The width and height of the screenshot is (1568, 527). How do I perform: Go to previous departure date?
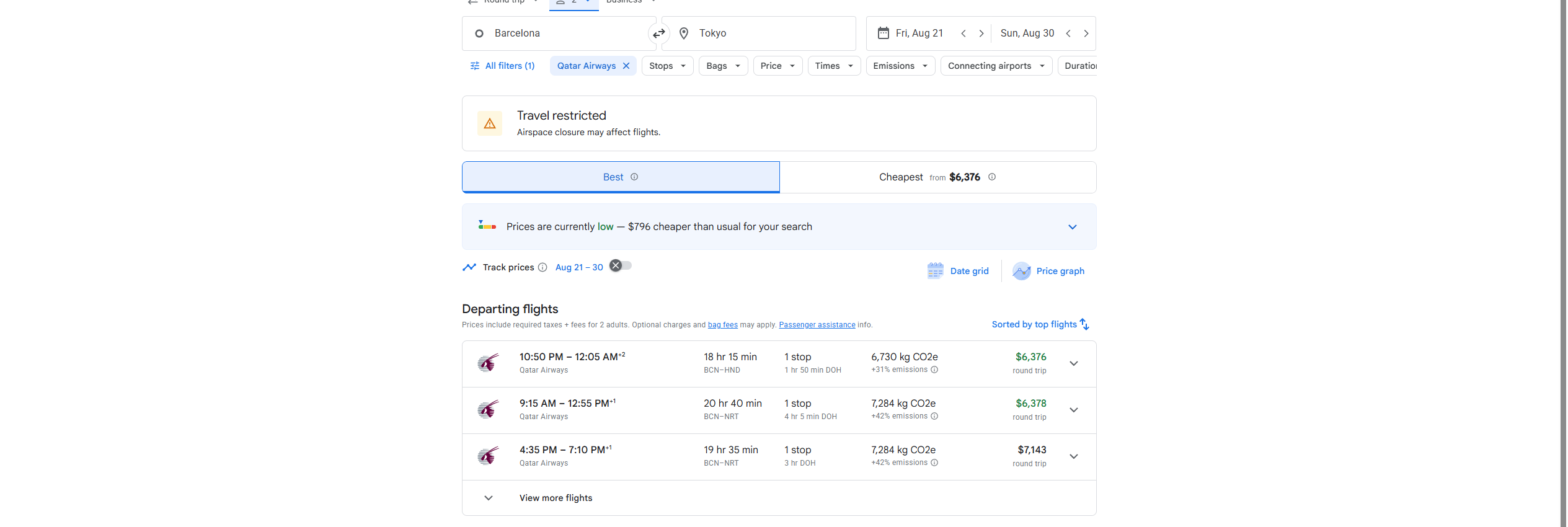tap(963, 33)
